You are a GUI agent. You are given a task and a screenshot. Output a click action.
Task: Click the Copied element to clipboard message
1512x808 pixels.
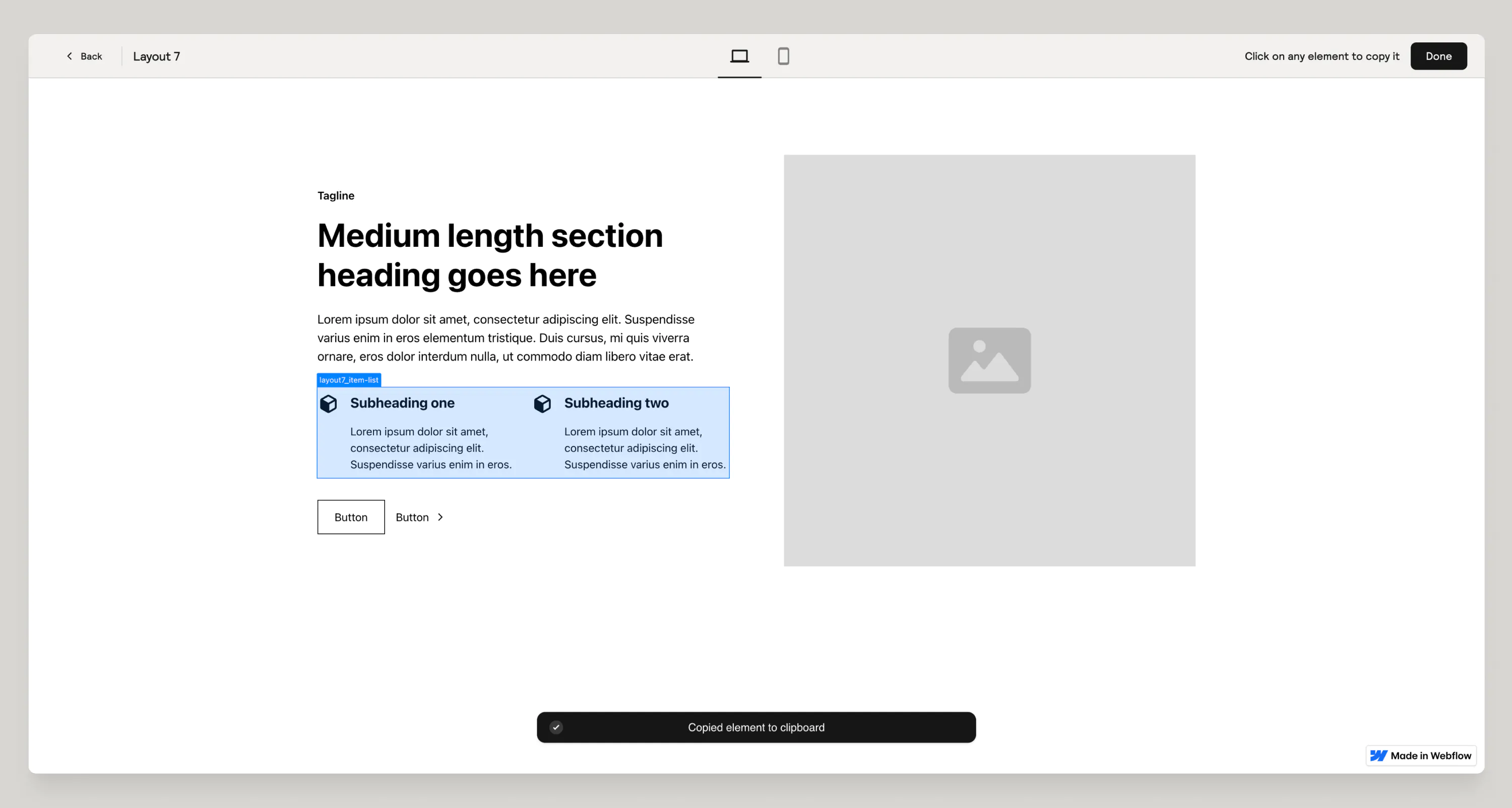[x=756, y=727]
